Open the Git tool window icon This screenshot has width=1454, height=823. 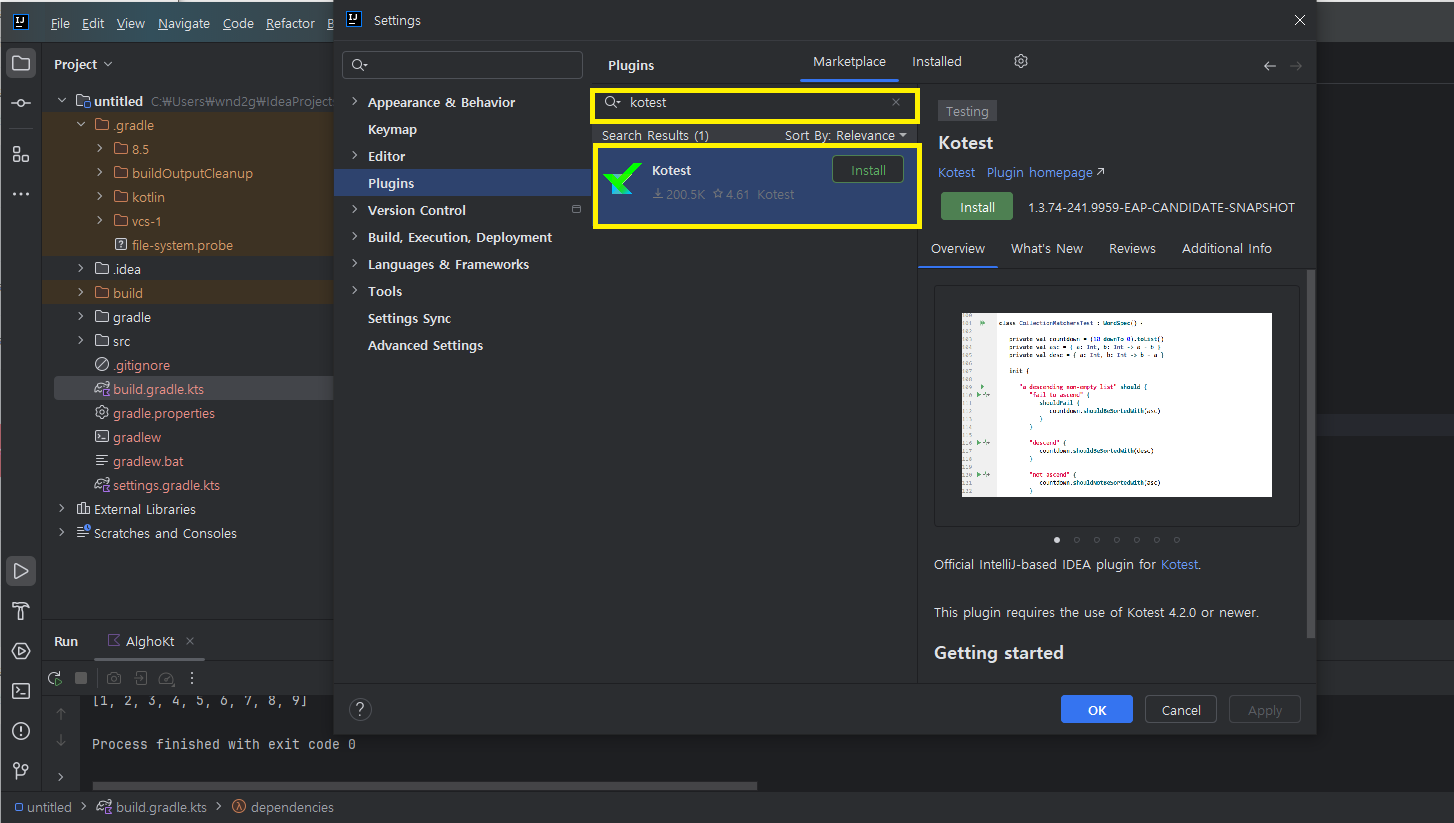[21, 771]
